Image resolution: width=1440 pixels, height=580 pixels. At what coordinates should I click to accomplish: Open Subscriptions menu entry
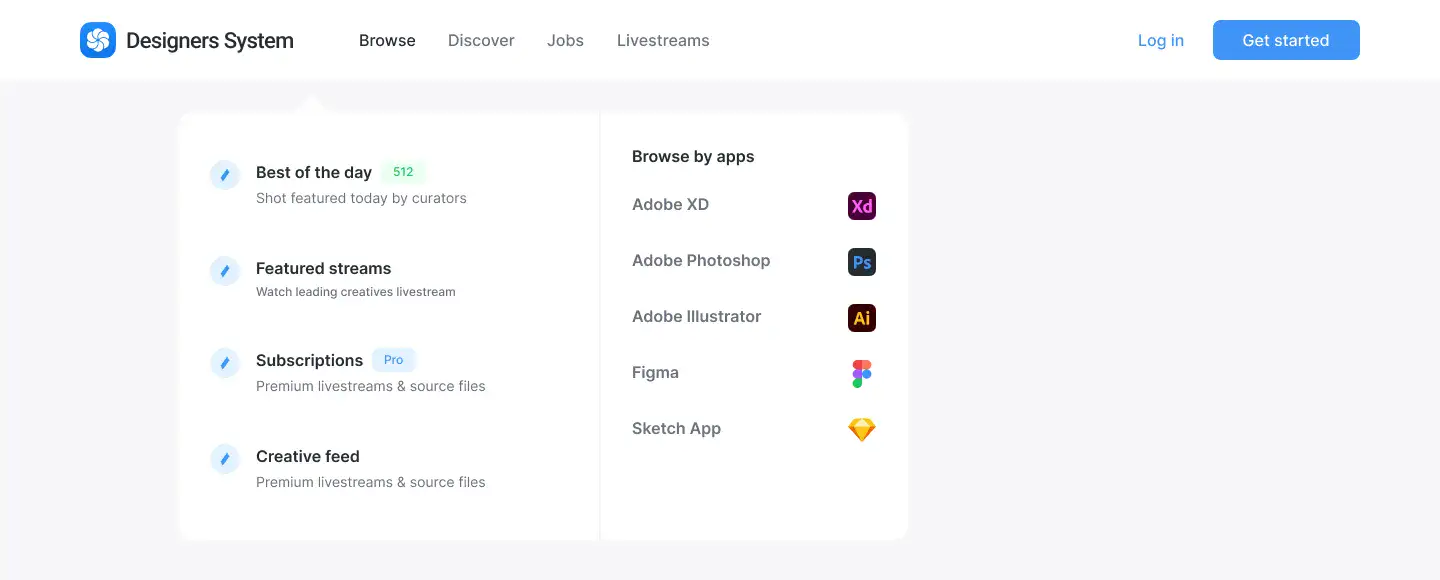(309, 360)
